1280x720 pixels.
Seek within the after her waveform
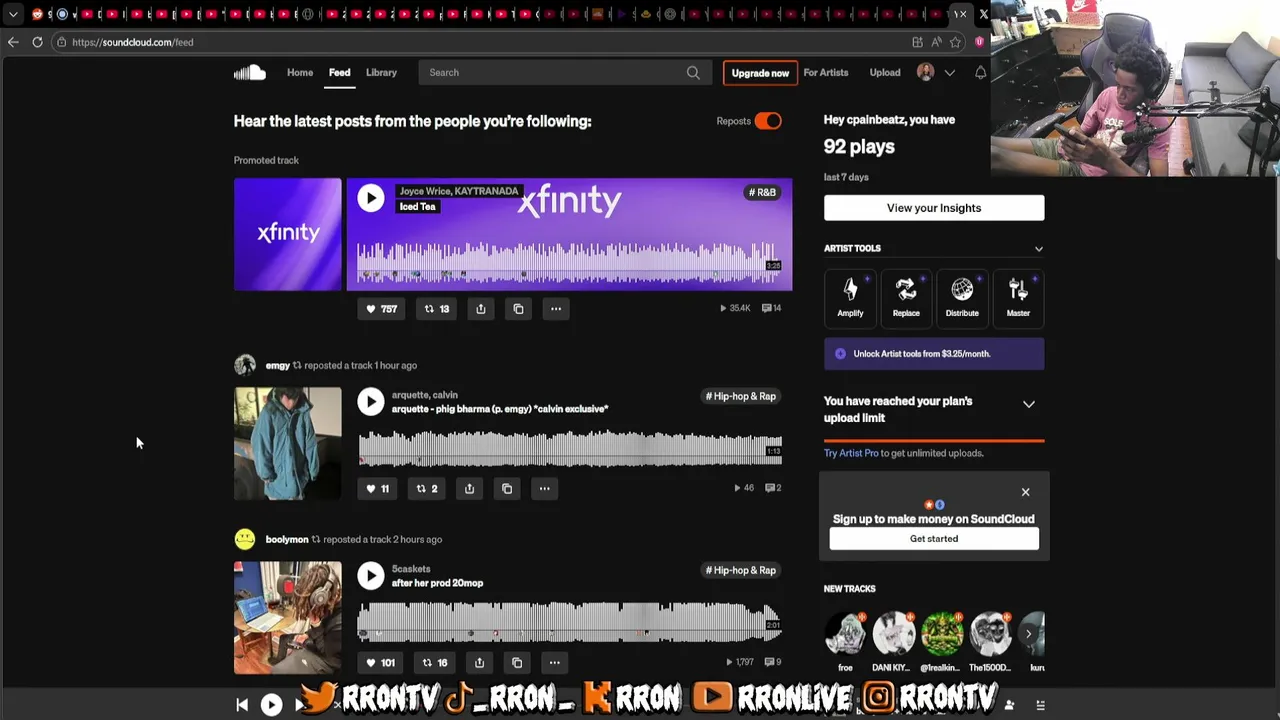pyautogui.click(x=570, y=622)
